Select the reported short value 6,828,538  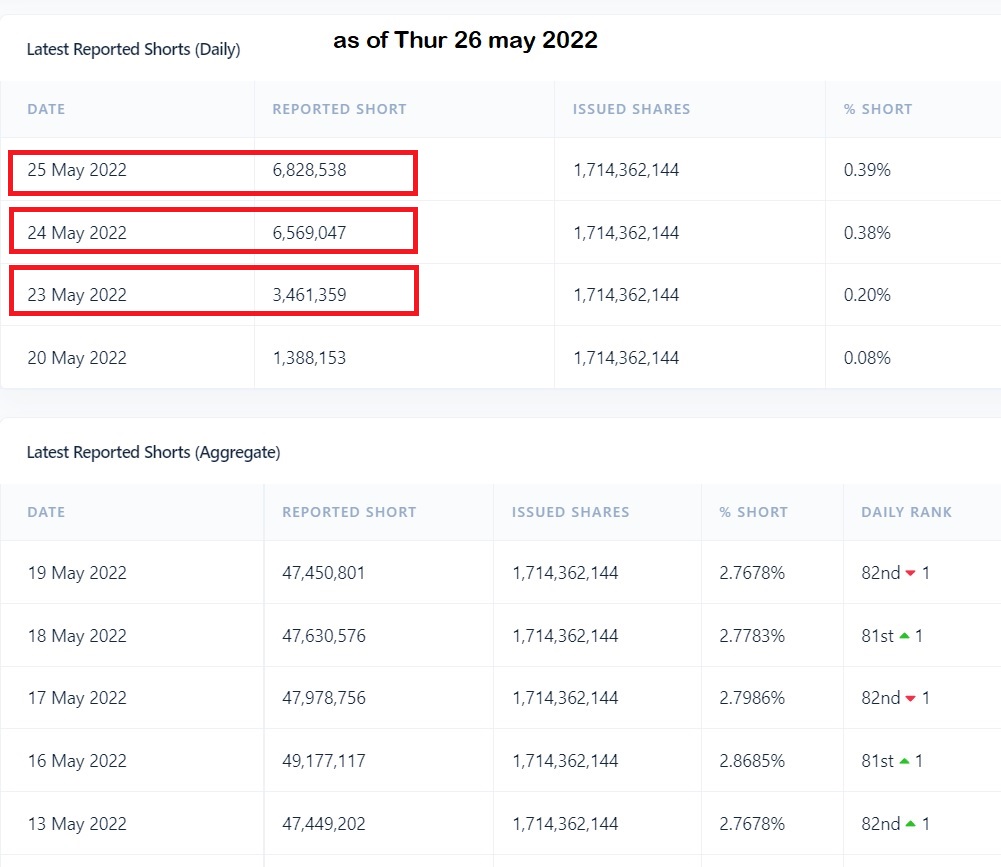[x=309, y=170]
